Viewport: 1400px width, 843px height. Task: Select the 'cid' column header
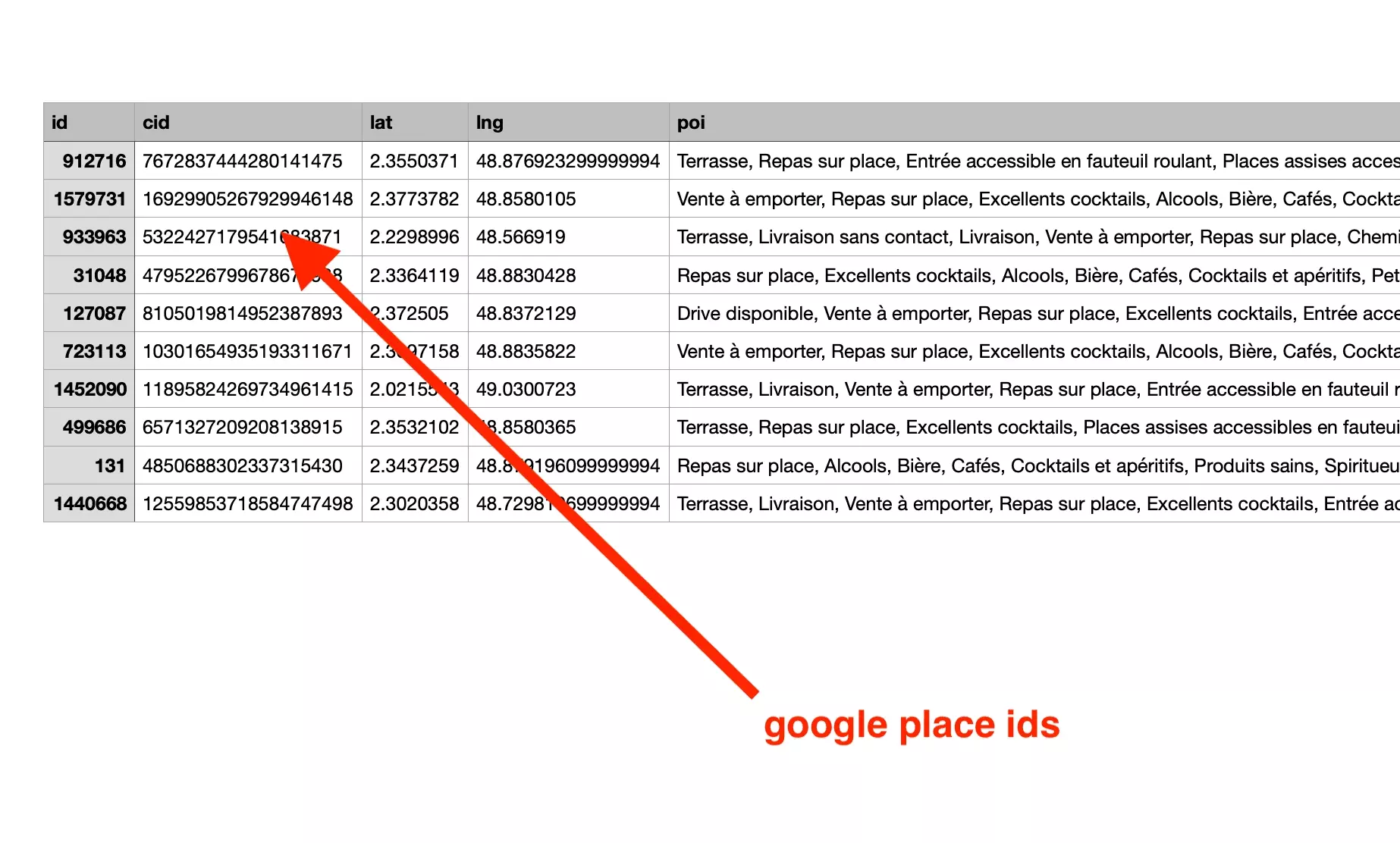coord(247,122)
